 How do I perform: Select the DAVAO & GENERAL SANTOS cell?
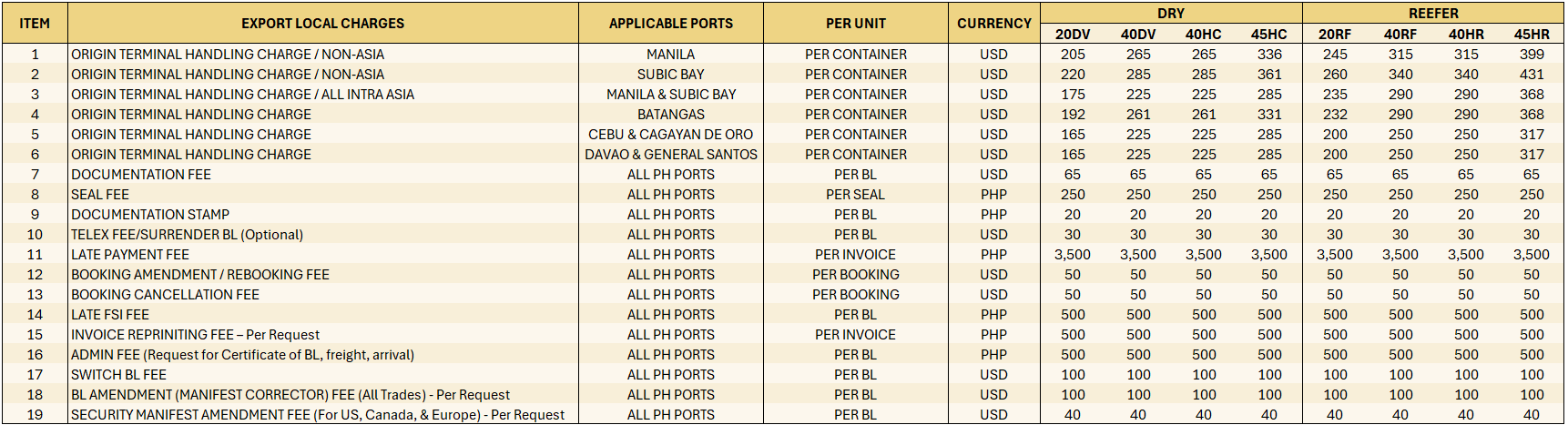(670, 155)
